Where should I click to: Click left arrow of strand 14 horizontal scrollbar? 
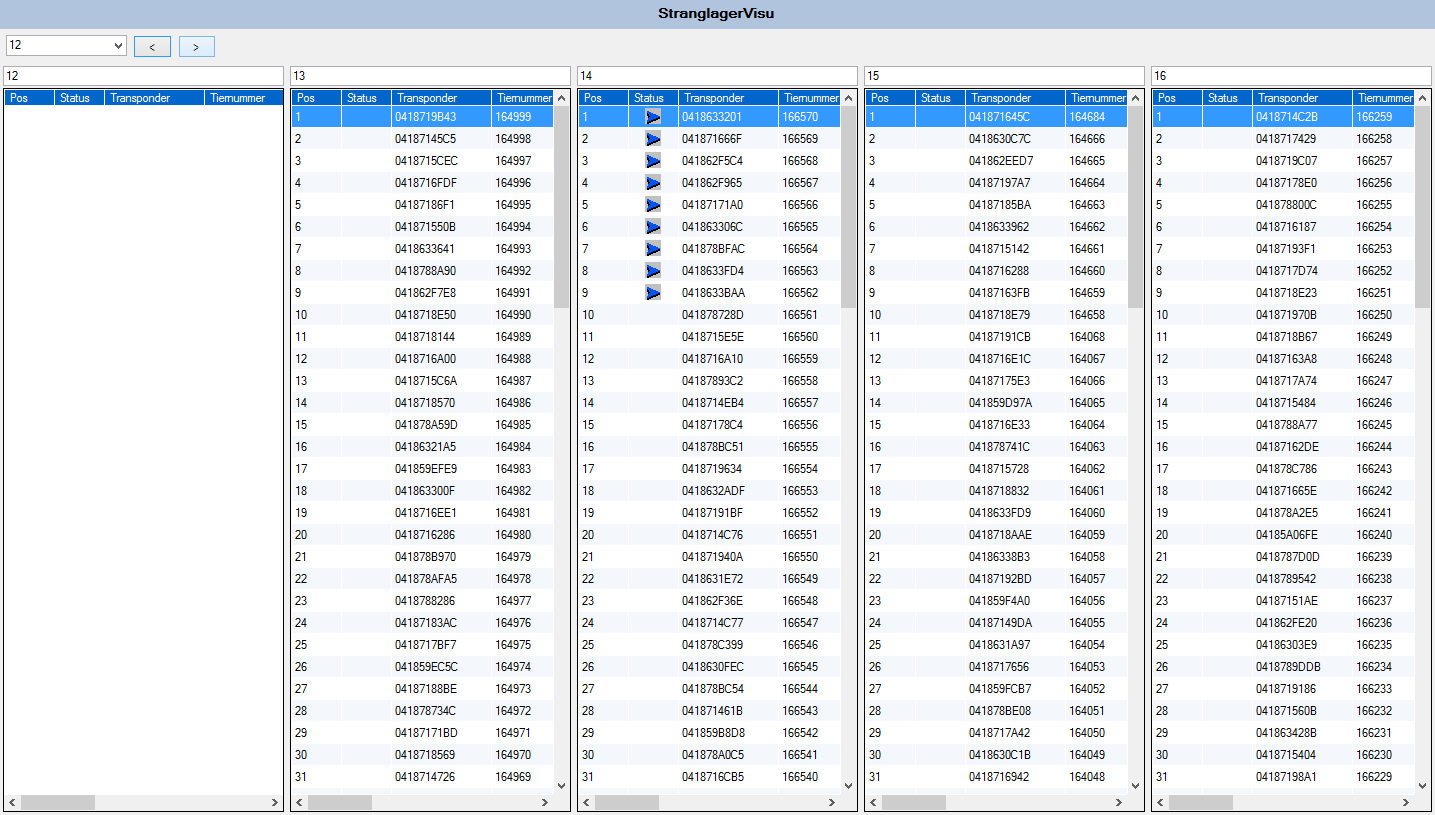point(586,802)
